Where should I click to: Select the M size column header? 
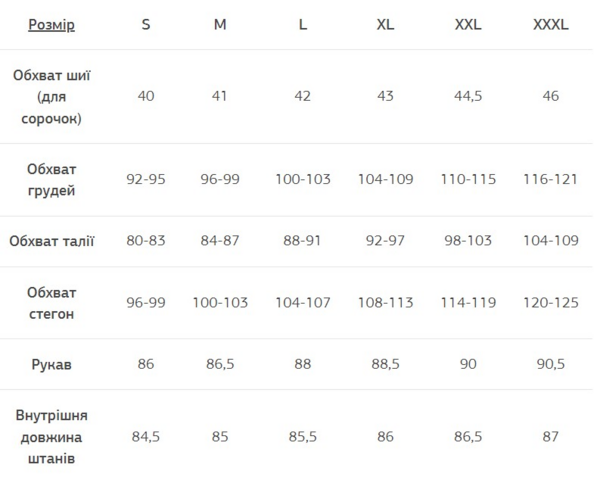220,25
